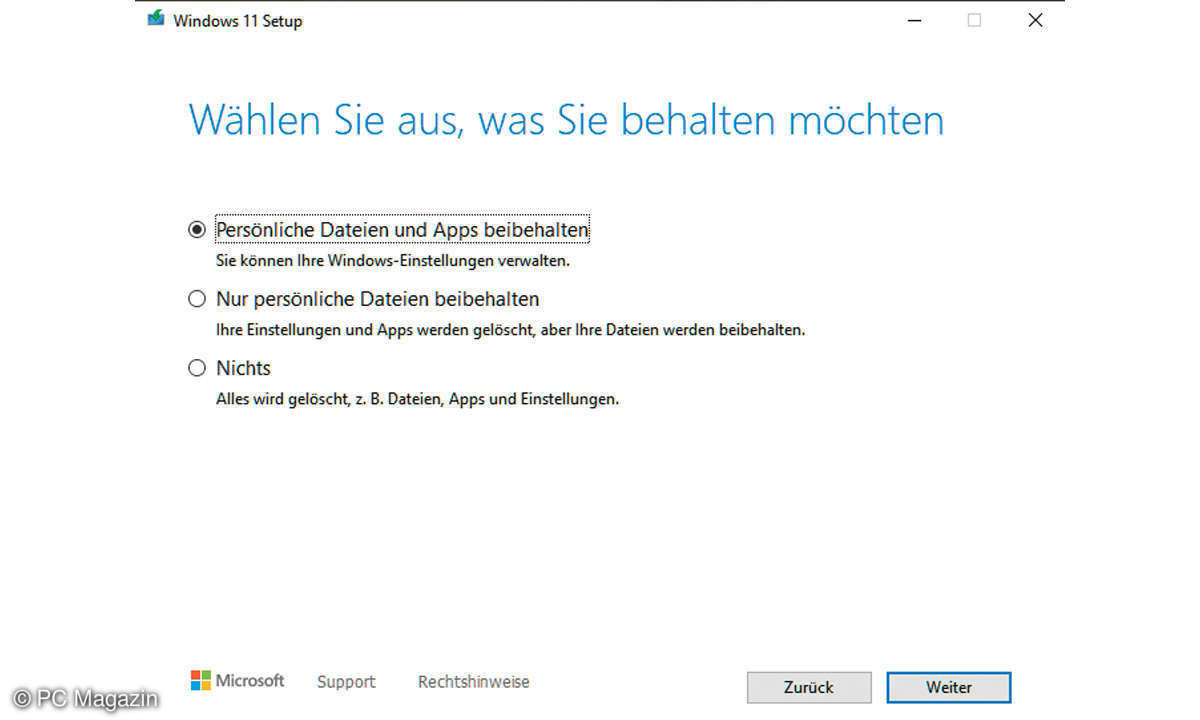Click the Windows 11 Setup title bar icon
The width and height of the screenshot is (1200, 720).
[x=155, y=19]
